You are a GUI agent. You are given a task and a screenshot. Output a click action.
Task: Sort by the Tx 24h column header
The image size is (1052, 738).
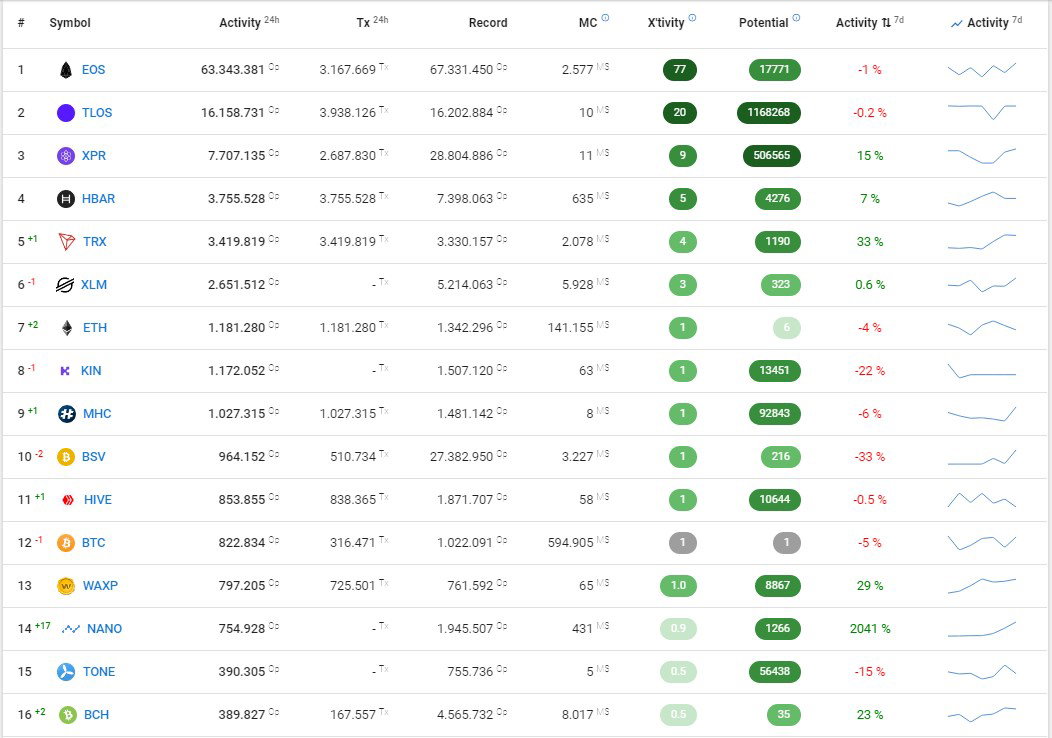coord(372,22)
